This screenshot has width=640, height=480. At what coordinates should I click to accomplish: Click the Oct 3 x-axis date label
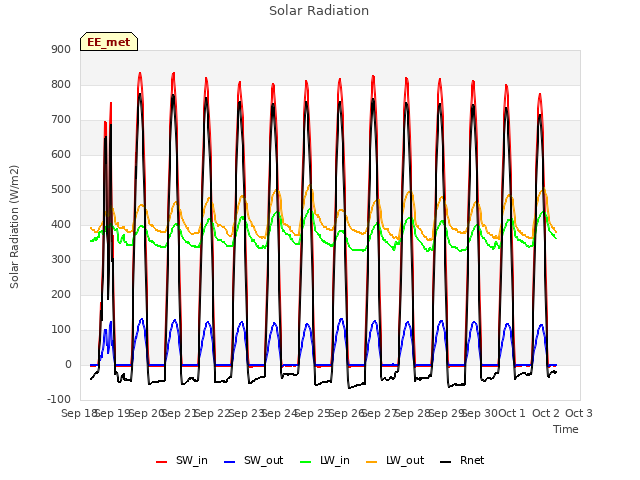(x=579, y=413)
